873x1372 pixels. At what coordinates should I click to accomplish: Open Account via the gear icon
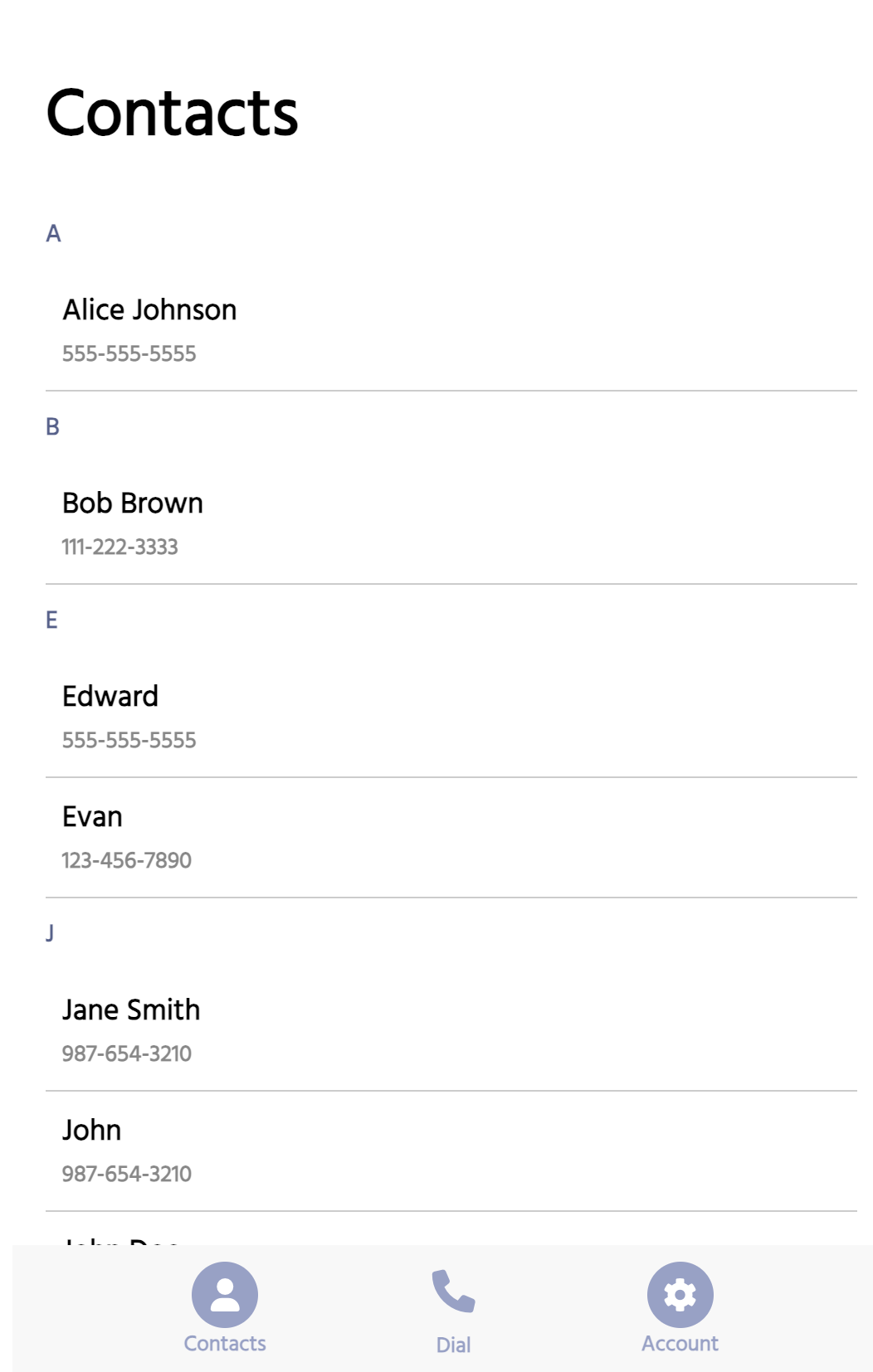point(680,1294)
